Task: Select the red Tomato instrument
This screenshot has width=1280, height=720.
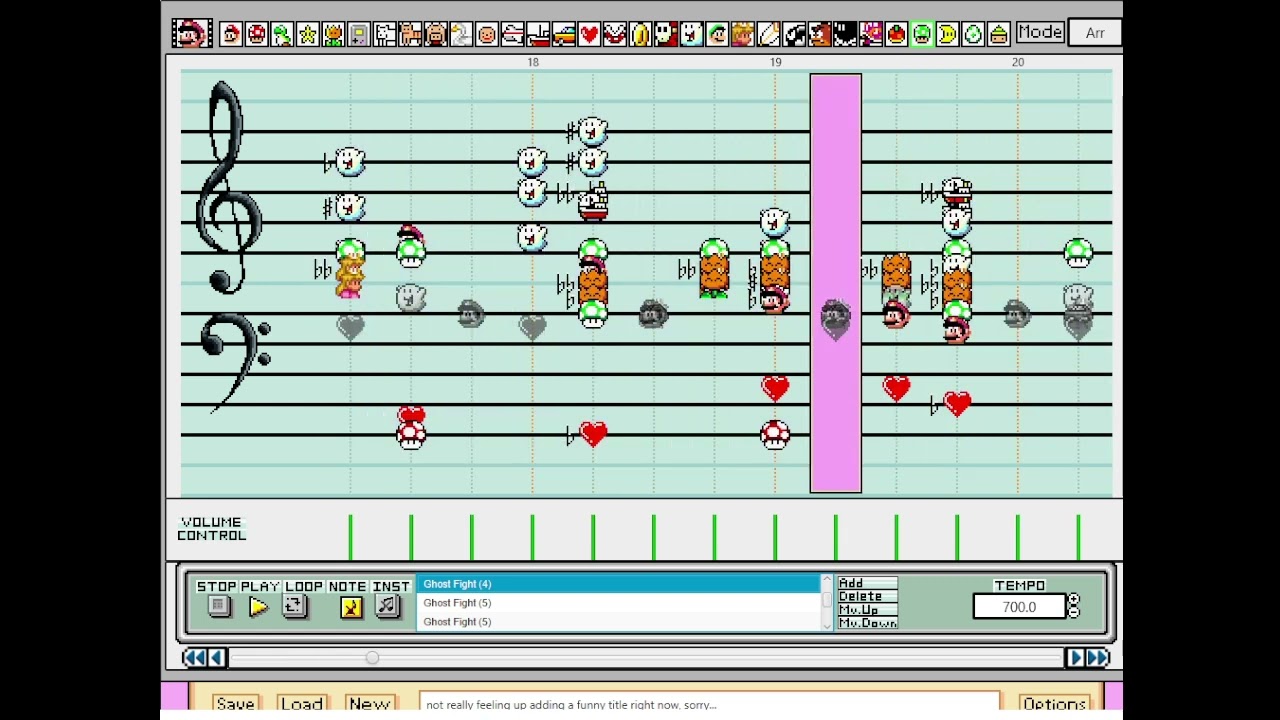Action: [896, 35]
